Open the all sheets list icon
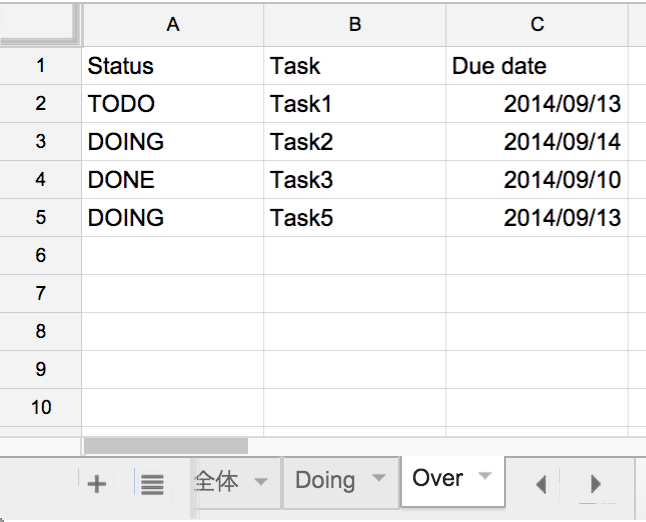Viewport: 646px width, 522px height. [x=152, y=485]
